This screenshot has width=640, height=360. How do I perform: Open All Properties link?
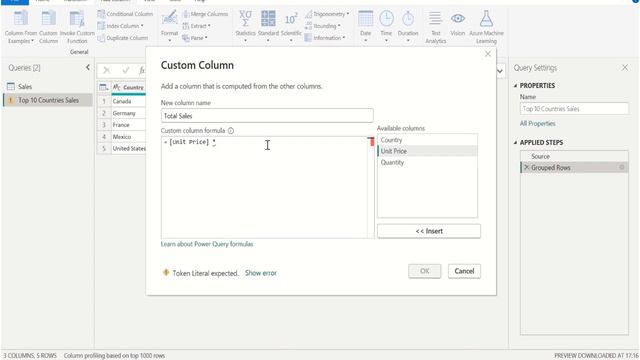click(x=538, y=124)
